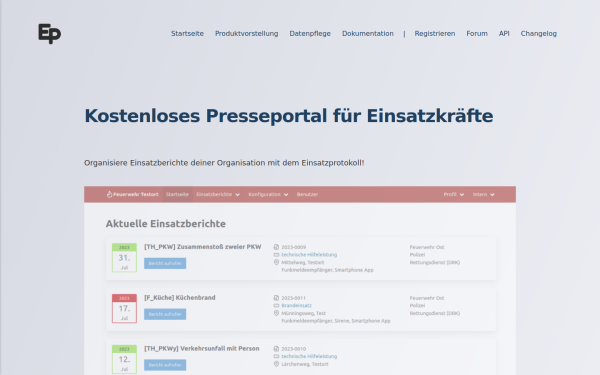
Task: Click the document icon beside 2023-0010
Action: [276, 349]
